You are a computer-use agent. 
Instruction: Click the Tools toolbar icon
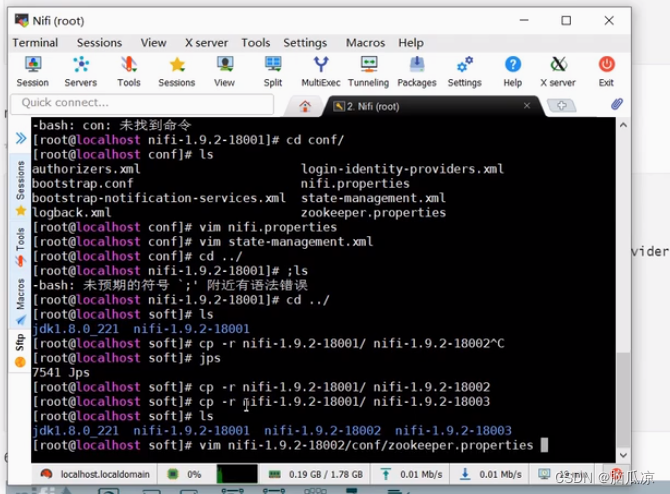tap(129, 71)
